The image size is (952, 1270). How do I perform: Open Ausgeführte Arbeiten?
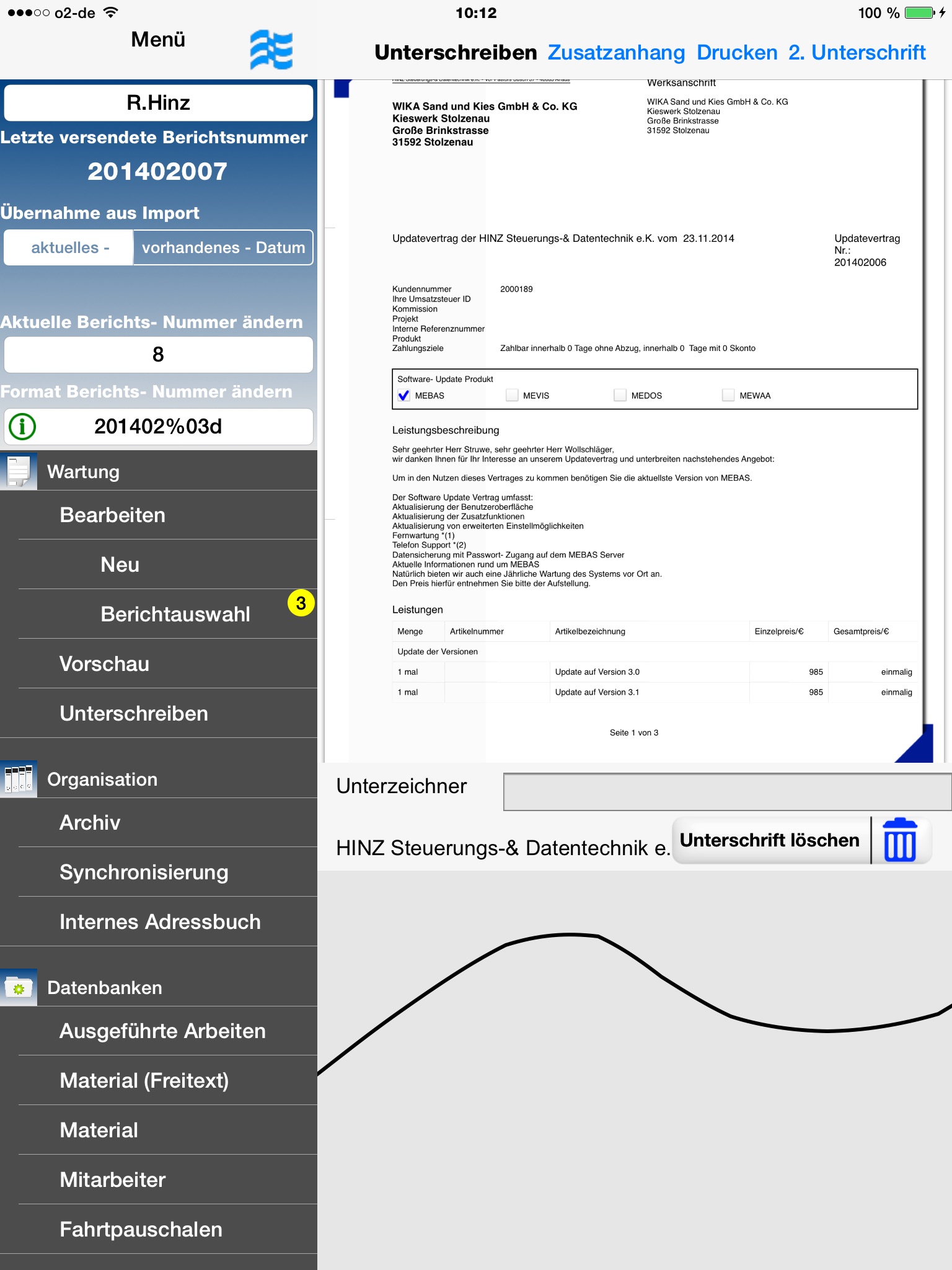point(159,1031)
